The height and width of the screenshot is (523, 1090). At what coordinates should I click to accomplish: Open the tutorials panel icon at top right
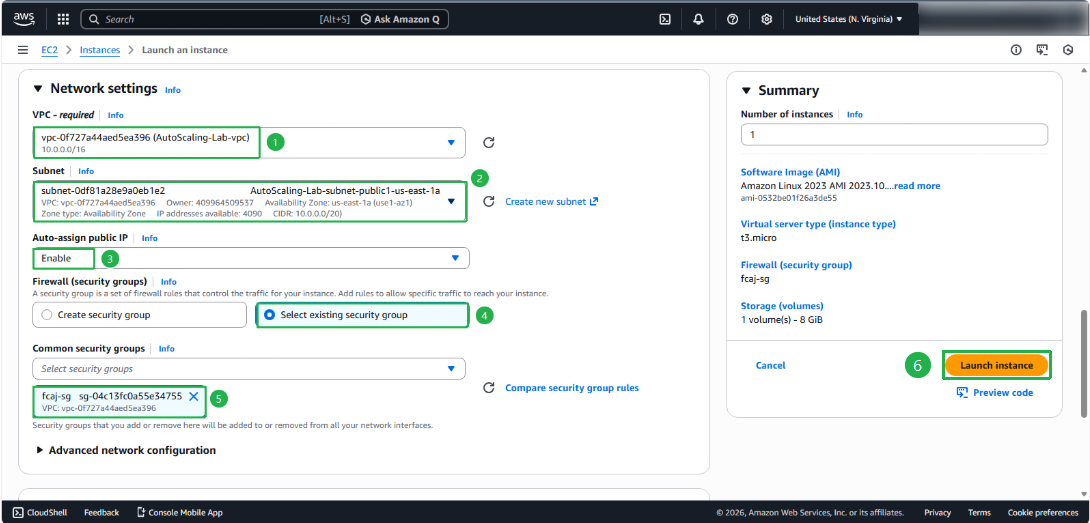[x=1042, y=50]
